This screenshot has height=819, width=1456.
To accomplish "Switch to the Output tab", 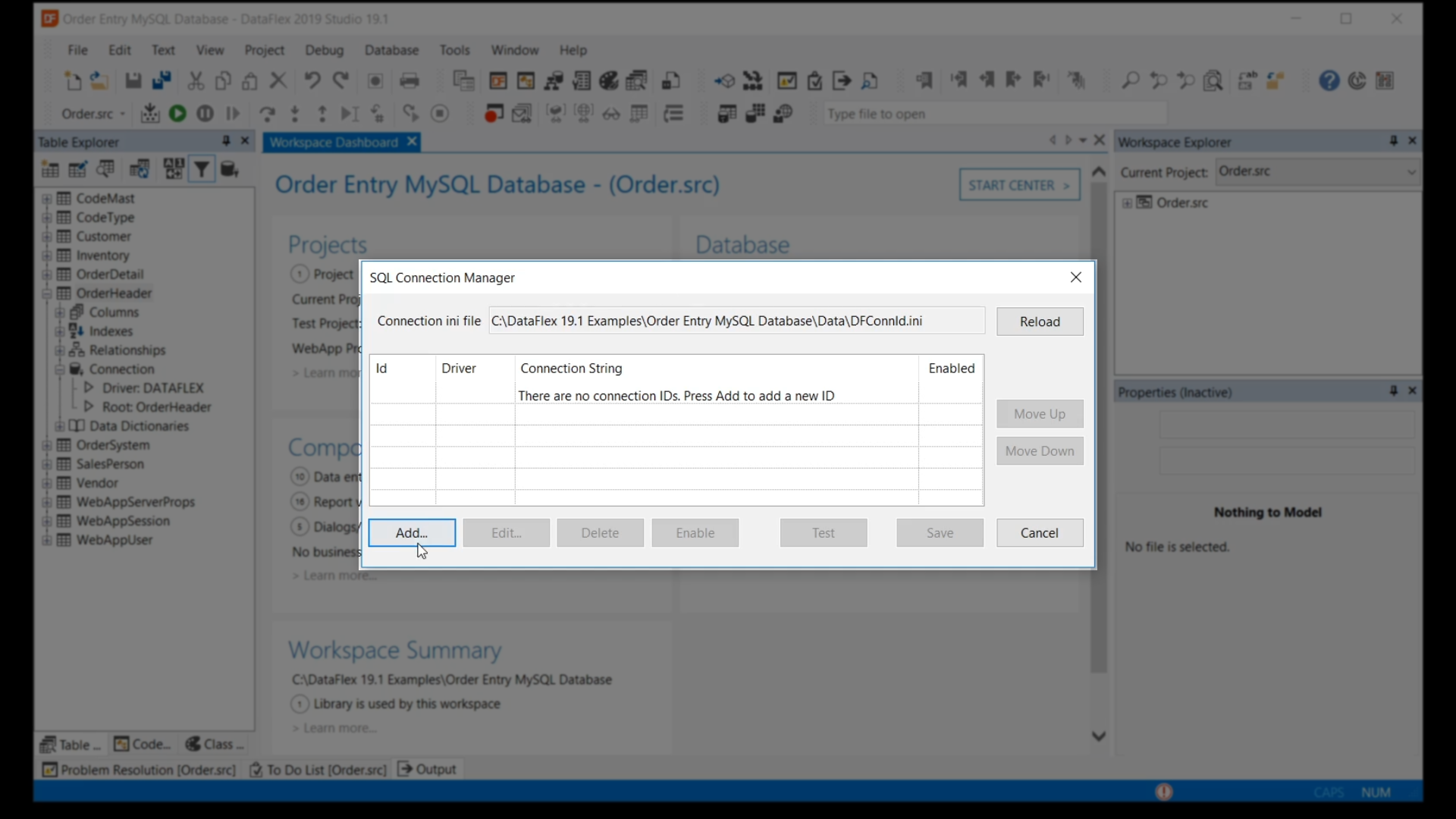I will 428,770.
